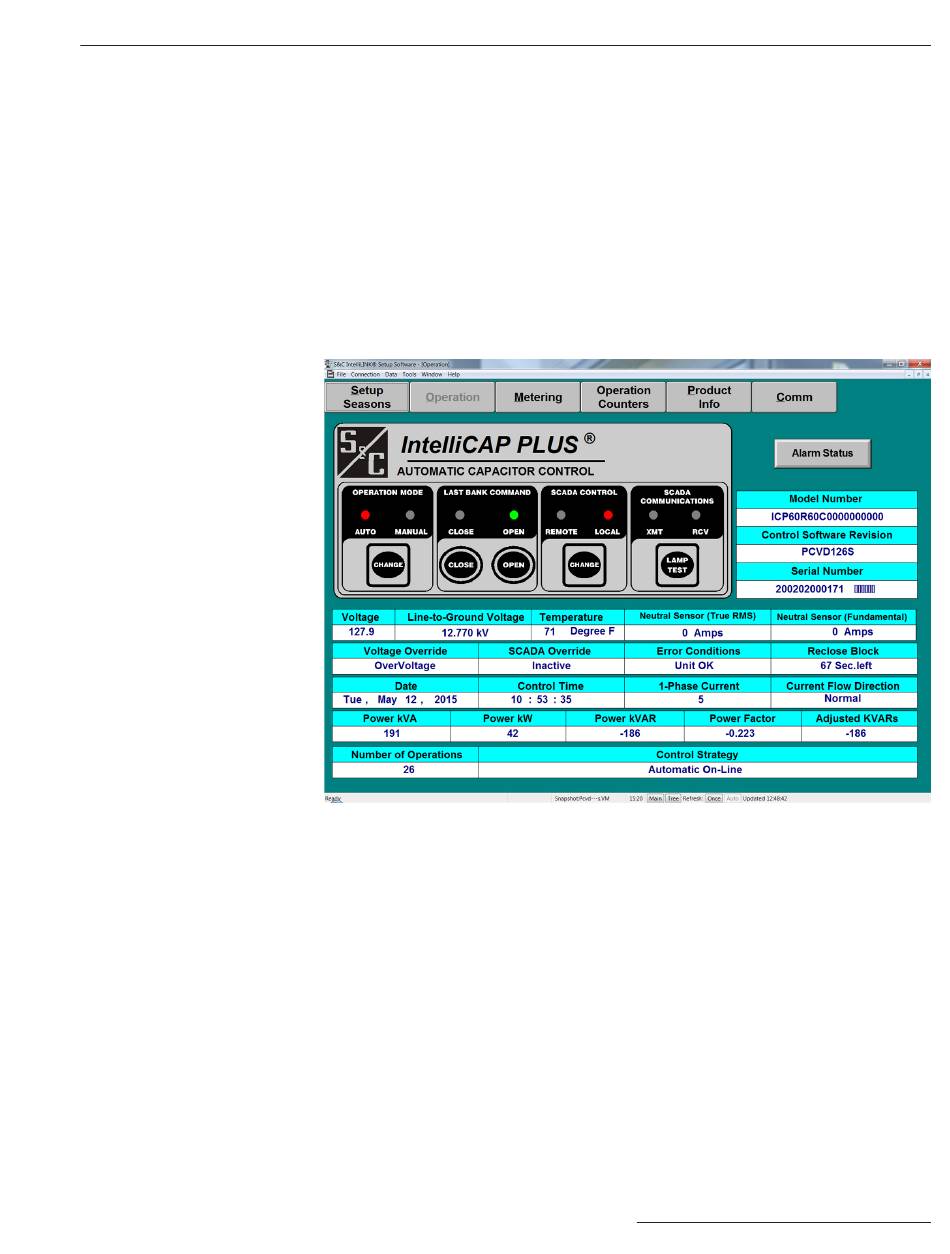Open the Tools menu
Viewport: 950px width, 1254px height.
click(410, 374)
